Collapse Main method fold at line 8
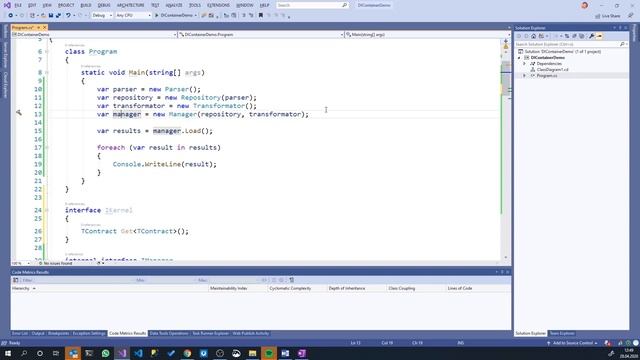Screen dimensions: 640x360 (x=47, y=72)
